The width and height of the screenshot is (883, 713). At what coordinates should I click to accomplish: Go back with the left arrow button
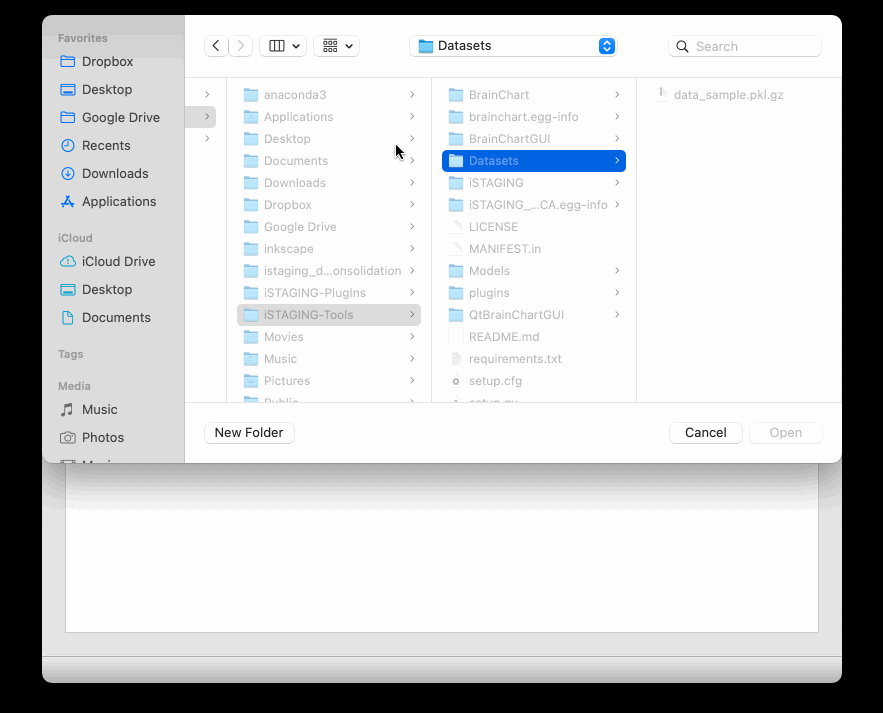tap(216, 46)
